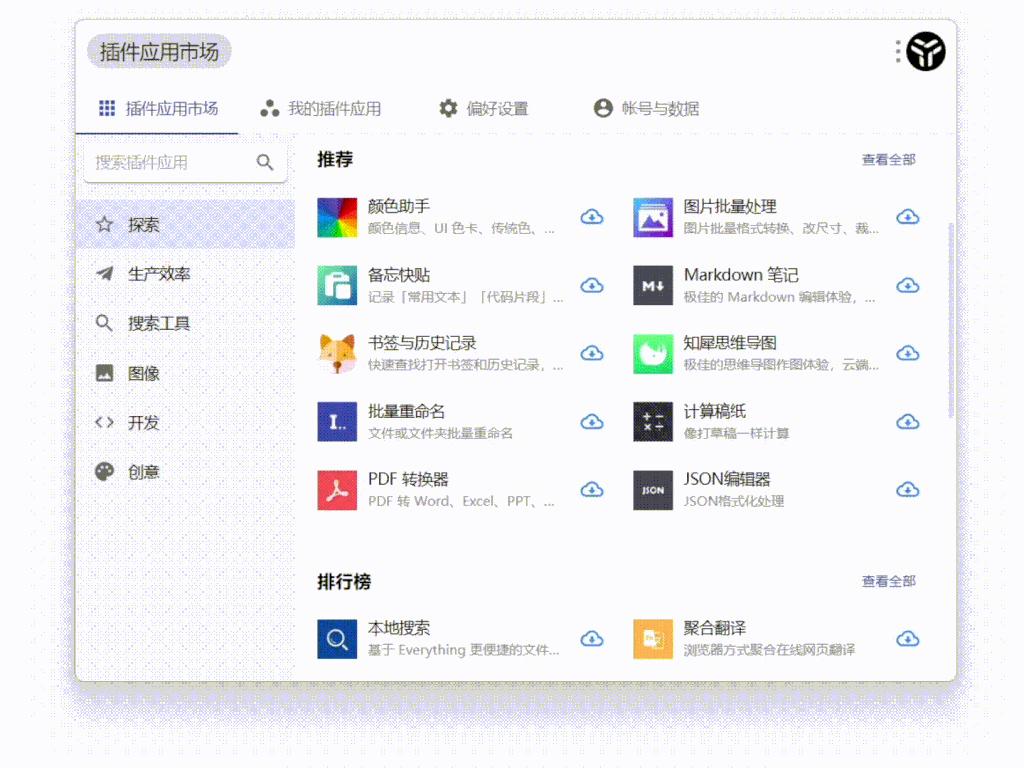Screen dimensions: 1024x768
Task: Click the download cloud next to 批量重命名
Action: click(x=592, y=421)
